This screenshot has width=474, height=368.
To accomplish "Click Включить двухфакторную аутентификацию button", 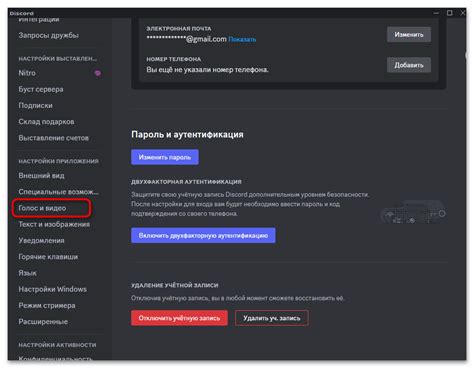I will click(x=203, y=235).
